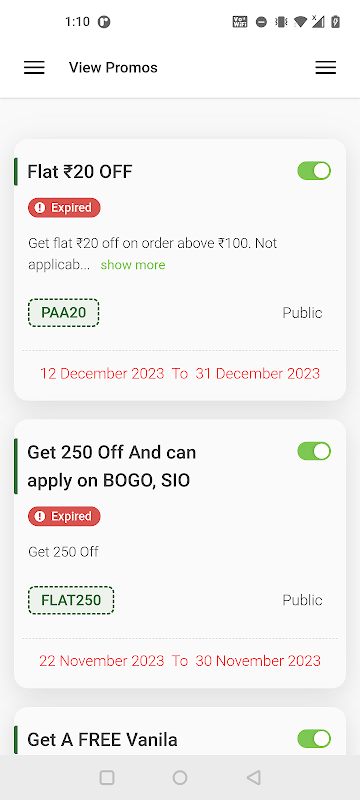This screenshot has height=800, width=360.
Task: Tap the Android home circle button
Action: click(x=179, y=778)
